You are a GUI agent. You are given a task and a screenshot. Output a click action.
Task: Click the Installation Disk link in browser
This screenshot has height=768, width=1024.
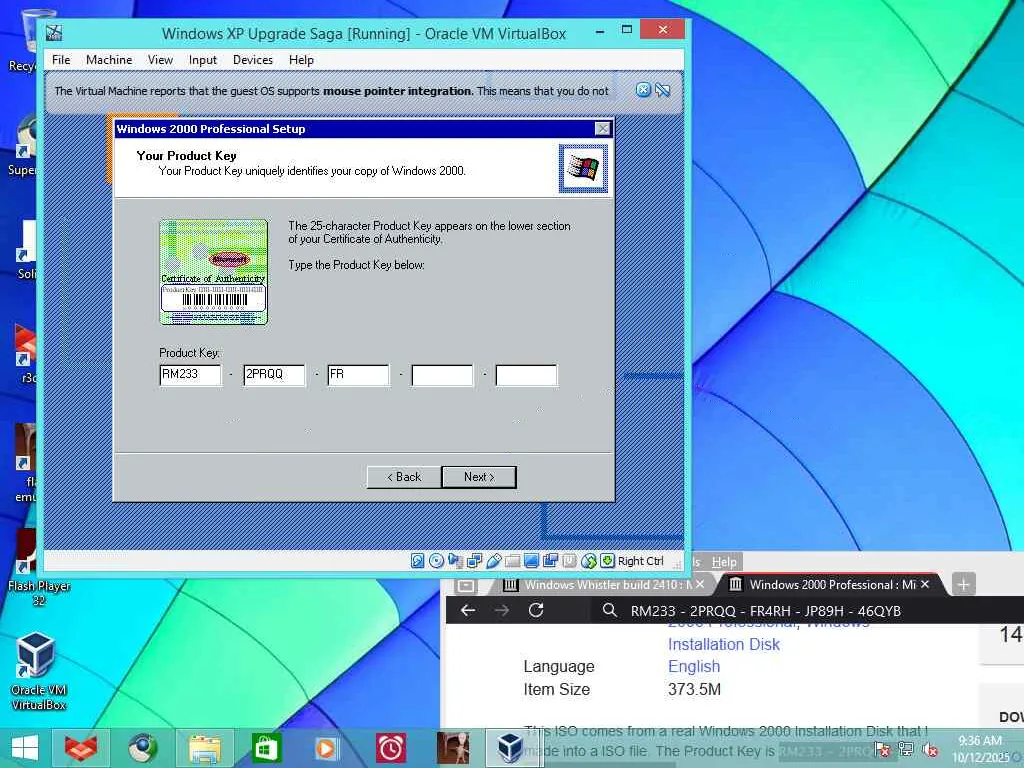724,644
